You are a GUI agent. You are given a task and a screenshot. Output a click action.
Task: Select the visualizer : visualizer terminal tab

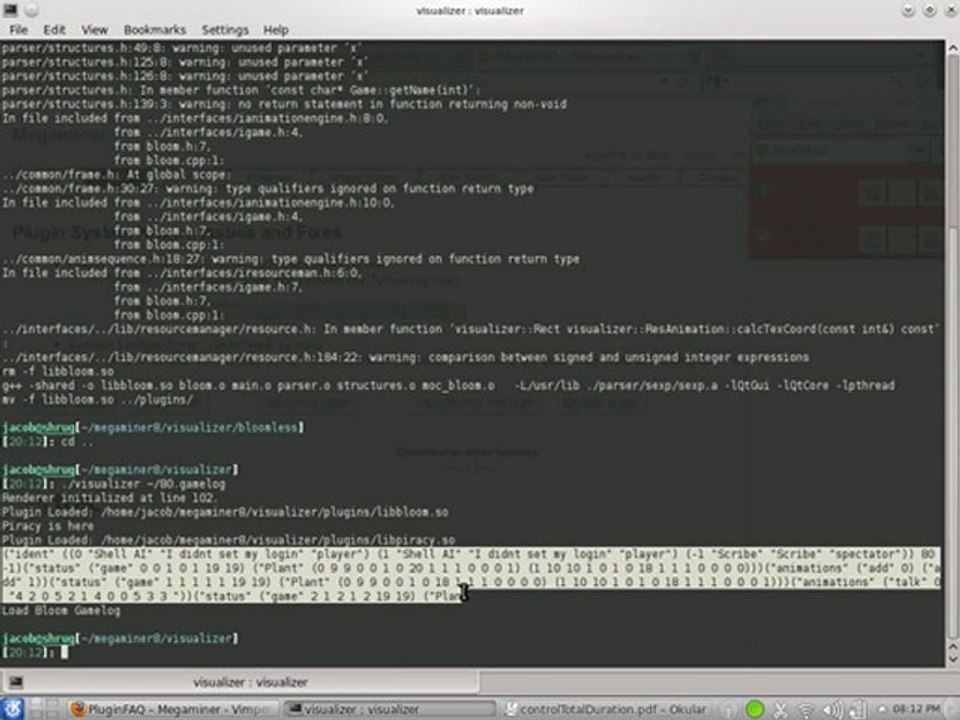[x=241, y=681]
